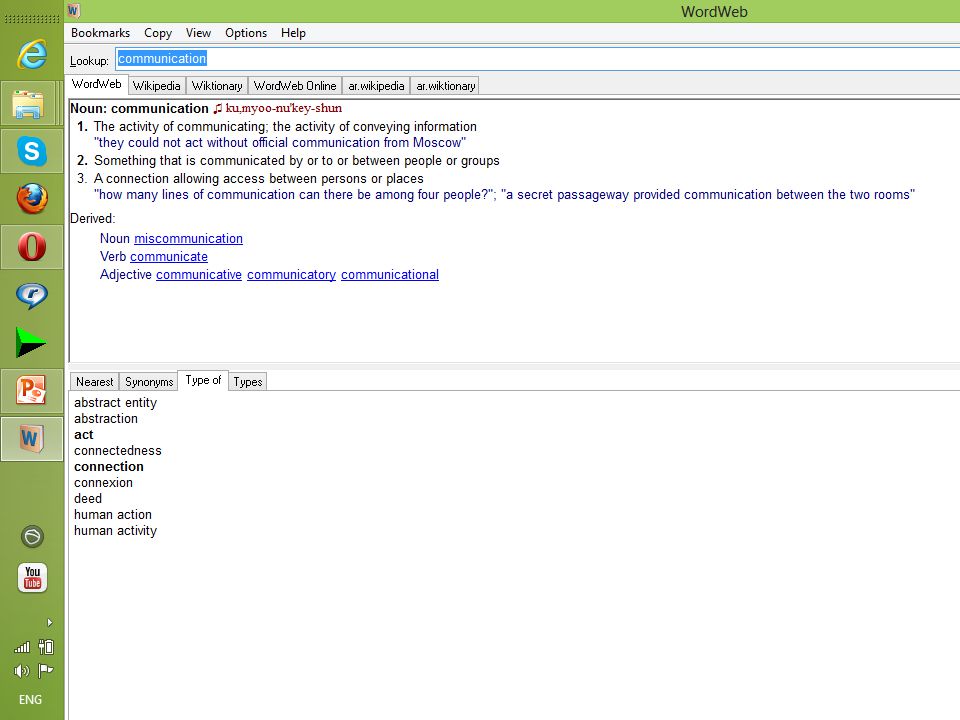
Task: Open the Action Center flag icon
Action: click(46, 670)
